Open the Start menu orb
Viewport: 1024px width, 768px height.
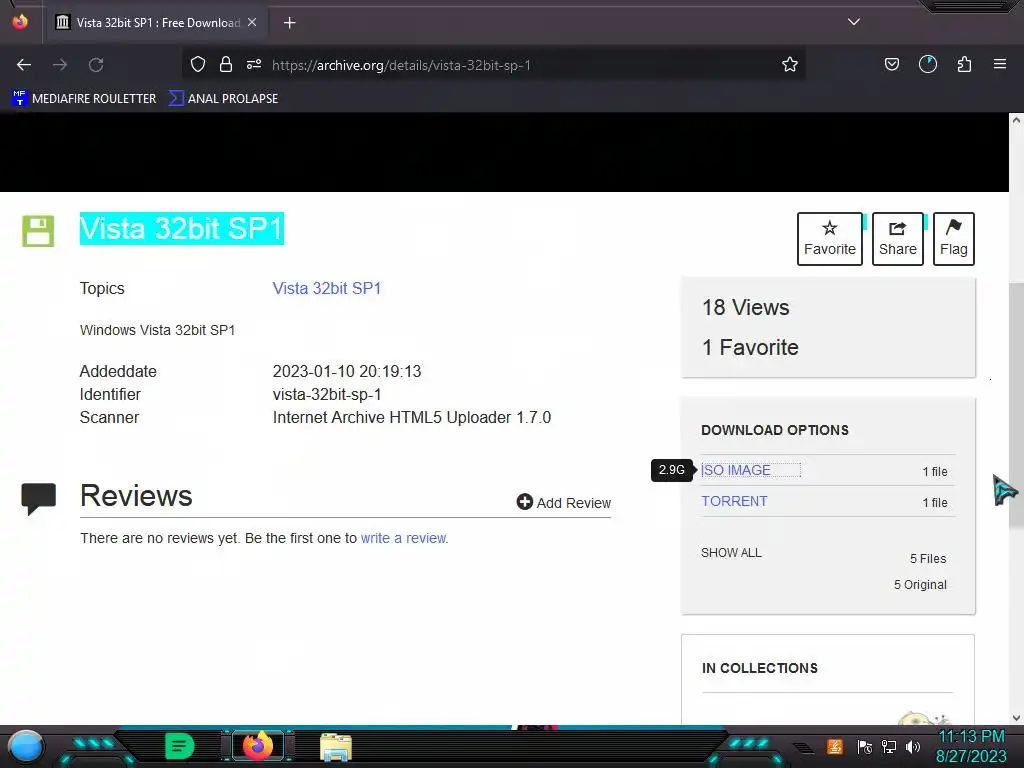[x=26, y=746]
